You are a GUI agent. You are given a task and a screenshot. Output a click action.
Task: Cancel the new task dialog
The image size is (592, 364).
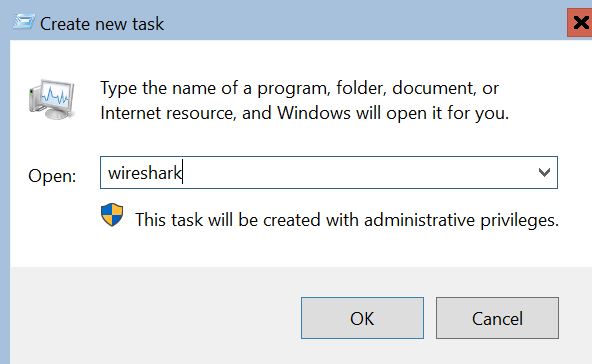tap(497, 318)
